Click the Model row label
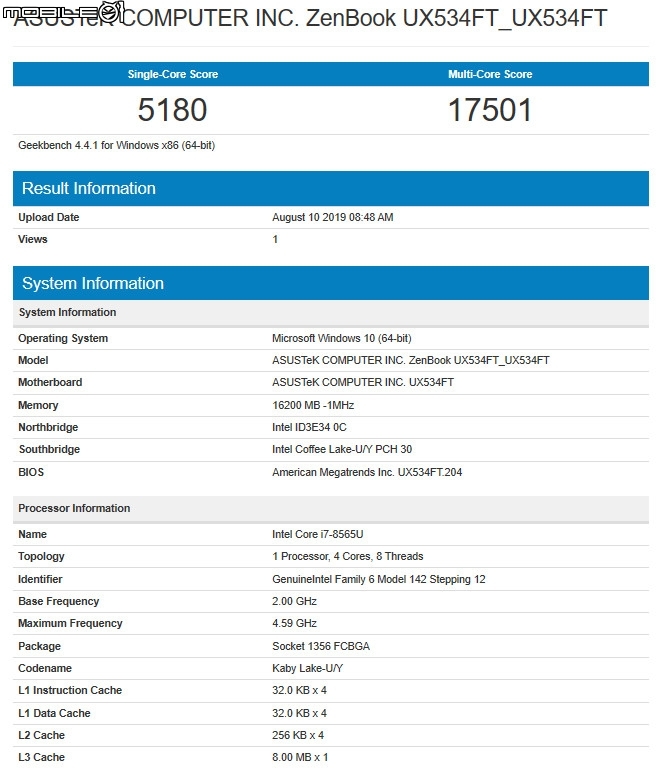 click(x=33, y=360)
